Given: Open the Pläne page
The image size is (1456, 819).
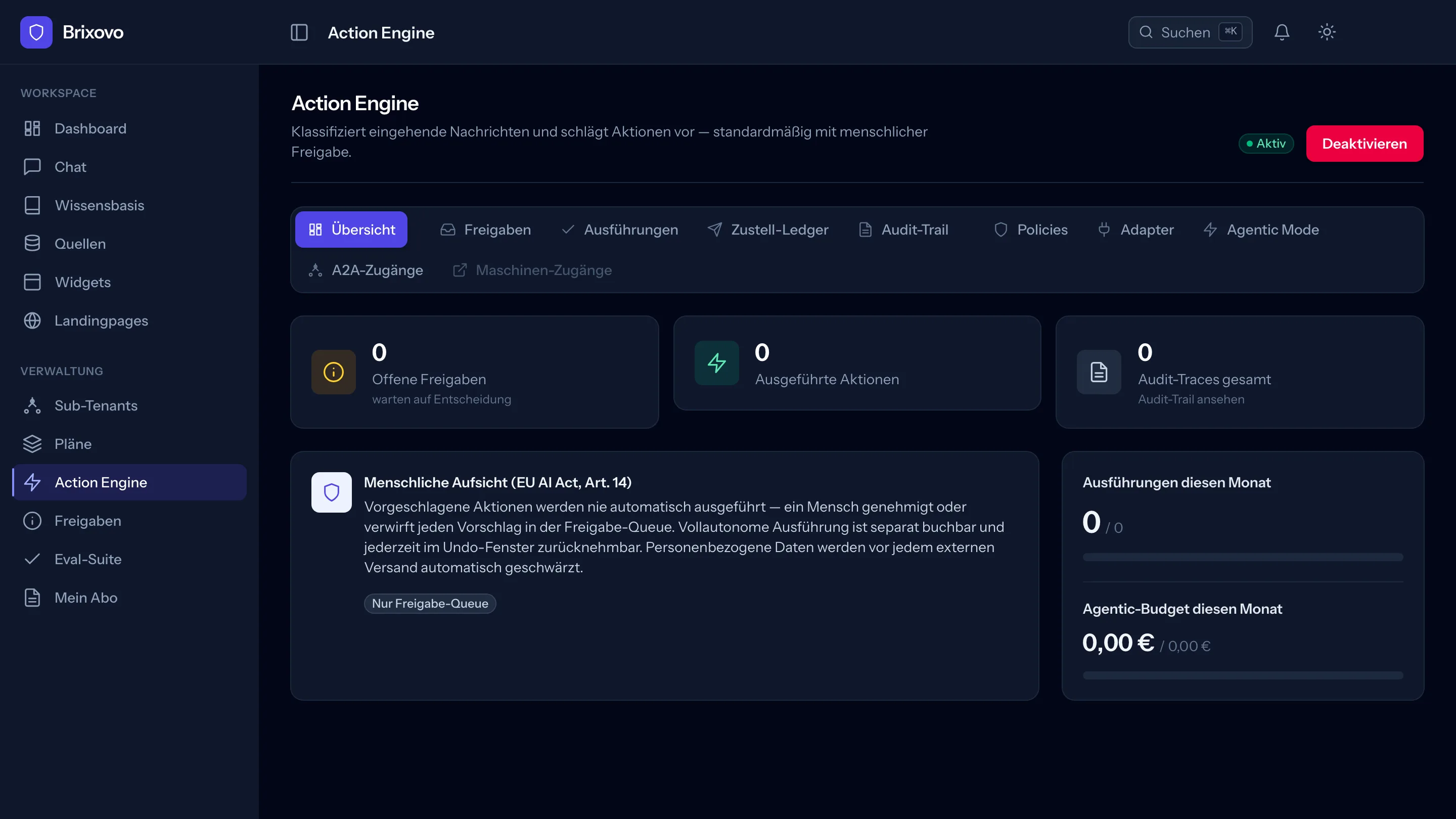Looking at the screenshot, I should 129,444.
